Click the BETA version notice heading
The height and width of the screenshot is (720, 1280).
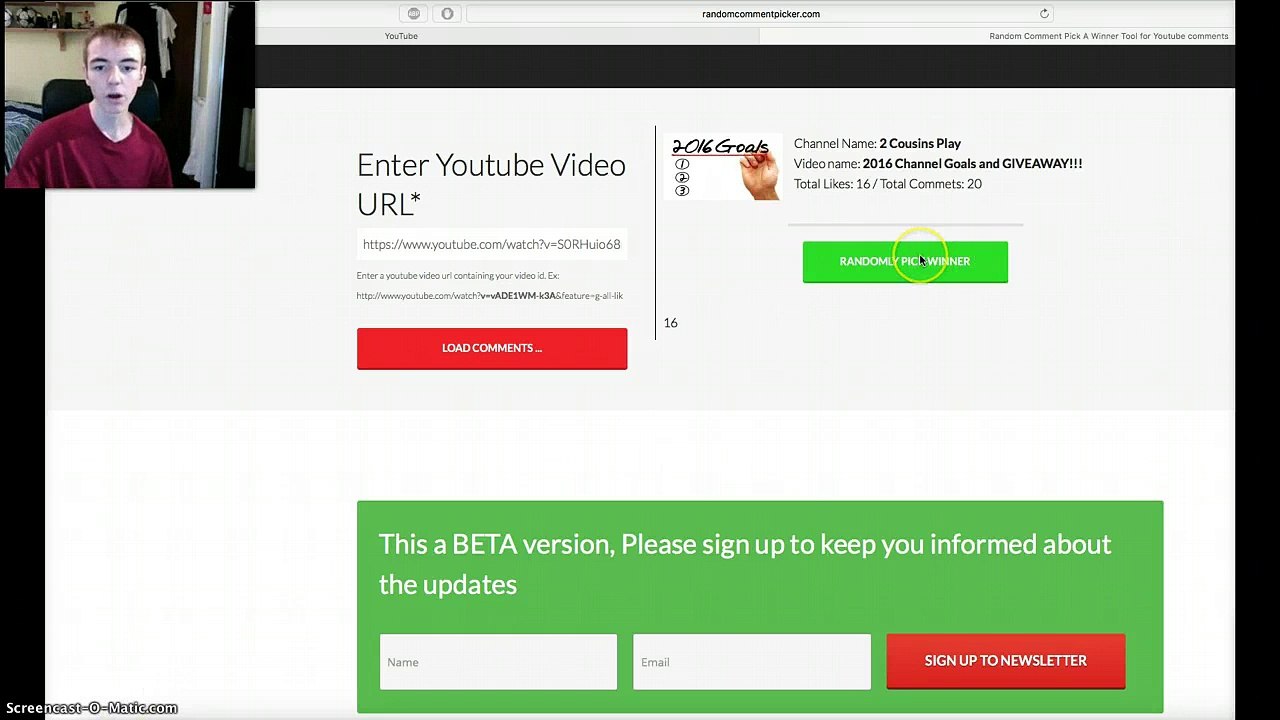pos(745,564)
